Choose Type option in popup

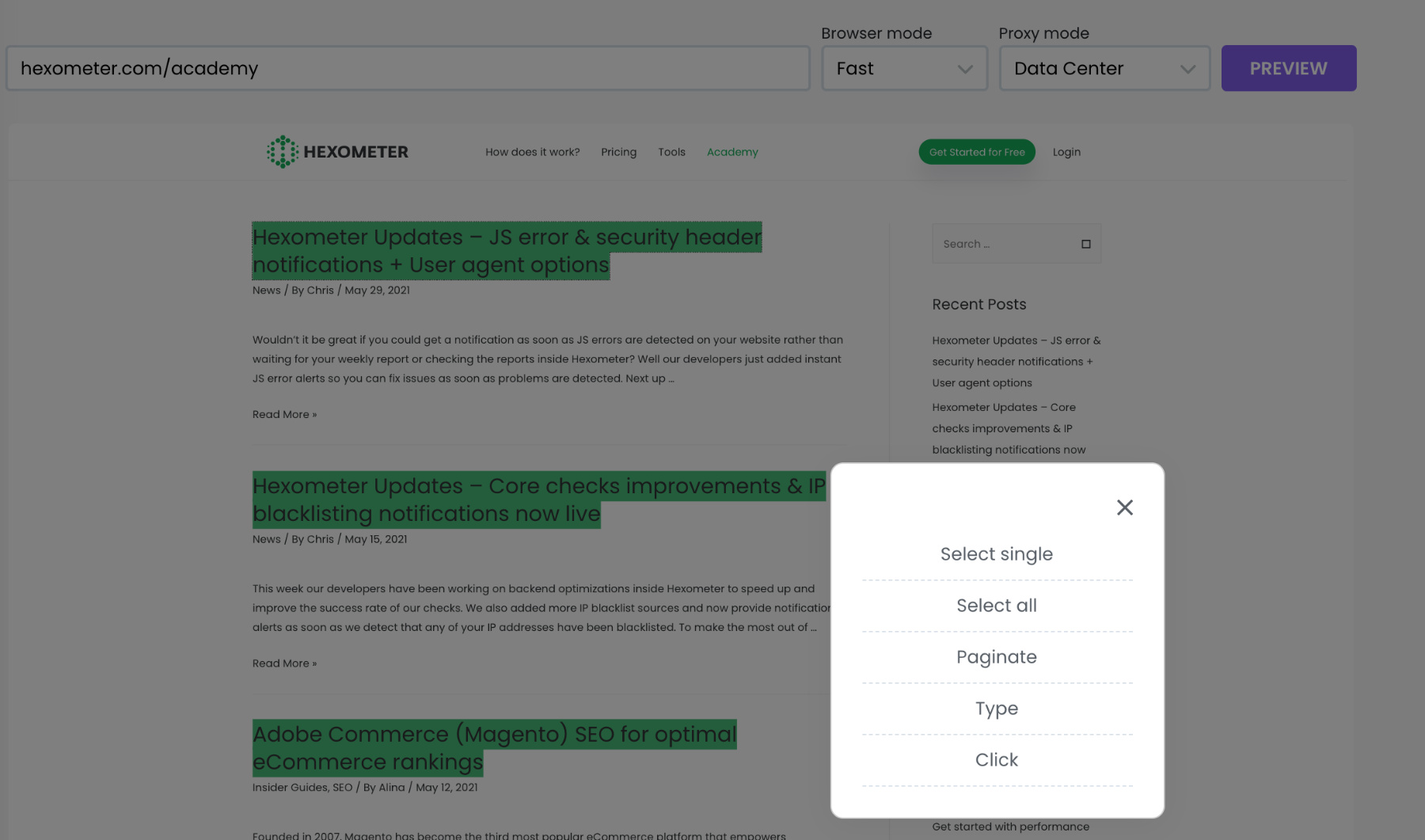pyautogui.click(x=997, y=709)
